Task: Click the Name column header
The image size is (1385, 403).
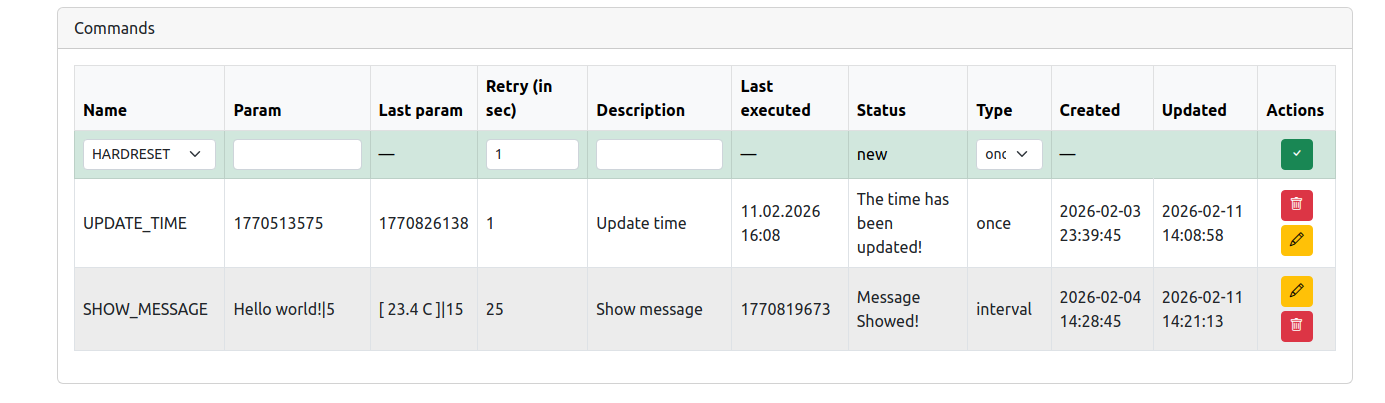Action: point(105,110)
